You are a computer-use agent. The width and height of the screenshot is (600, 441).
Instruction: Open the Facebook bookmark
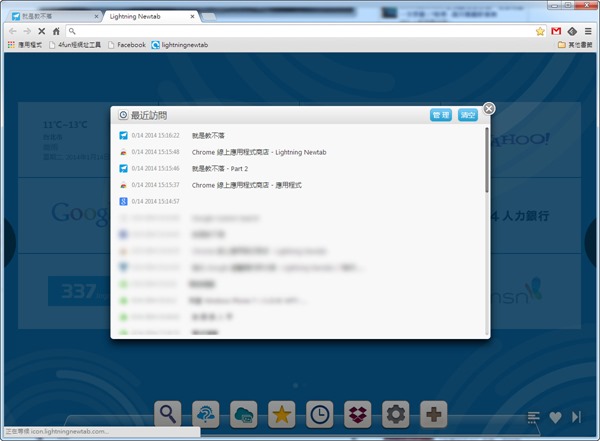127,45
